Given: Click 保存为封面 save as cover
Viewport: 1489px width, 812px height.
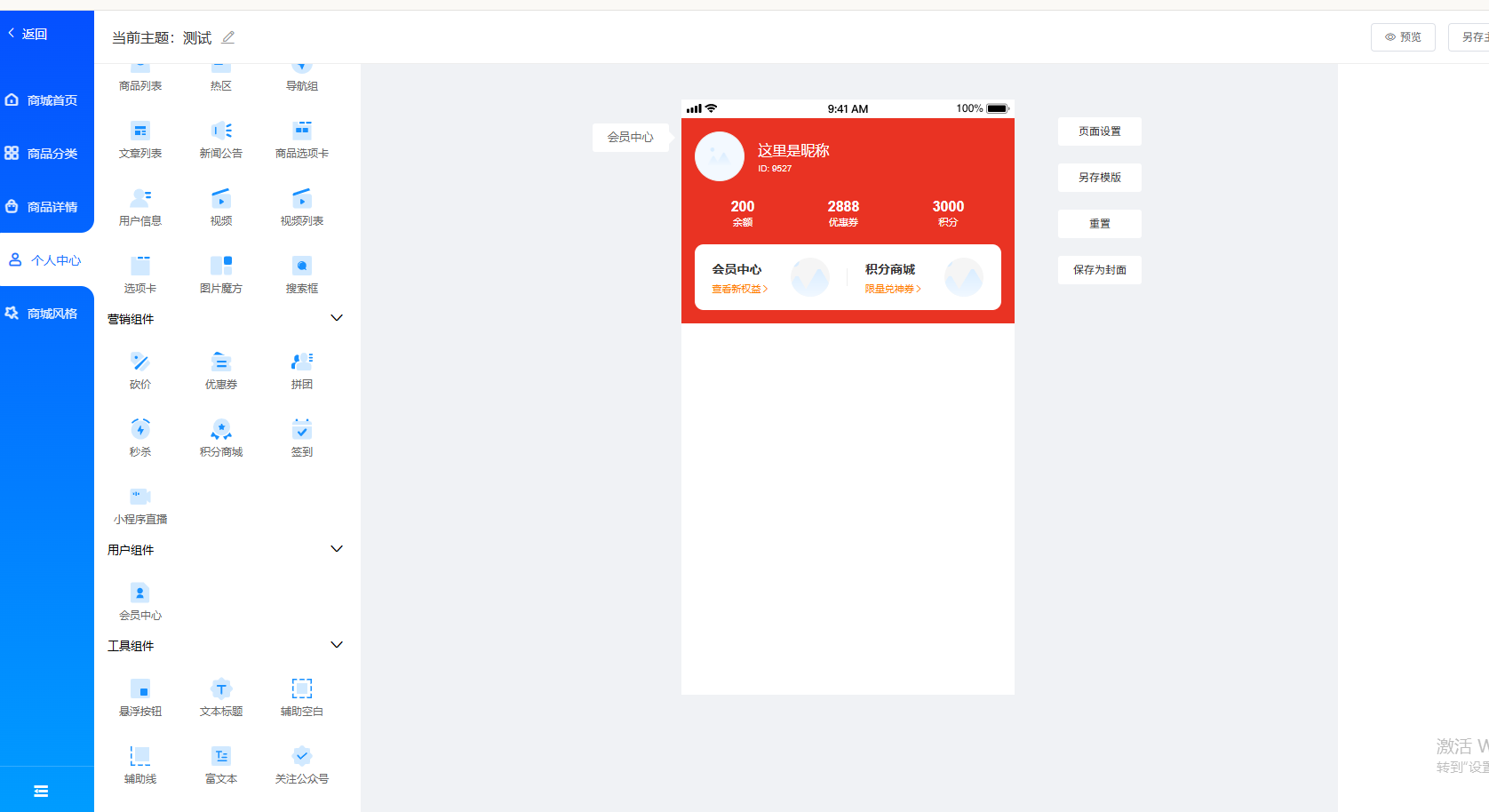Looking at the screenshot, I should (1100, 270).
